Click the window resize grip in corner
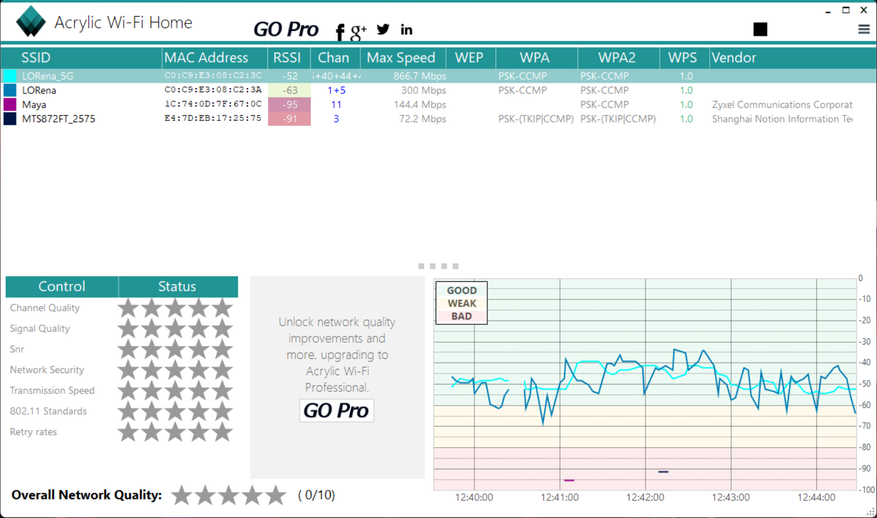 click(x=871, y=512)
